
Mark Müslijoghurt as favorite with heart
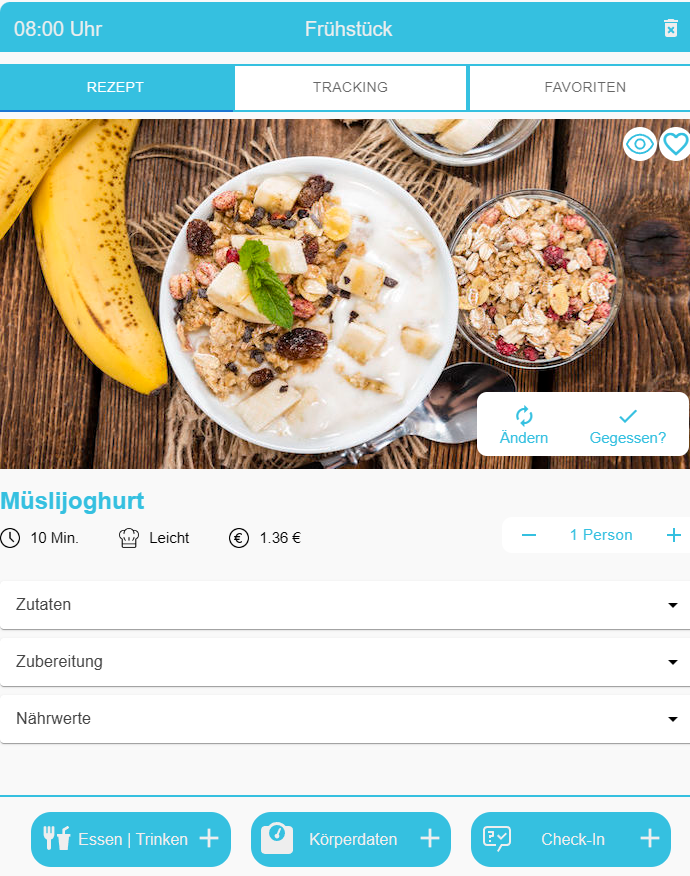point(675,144)
